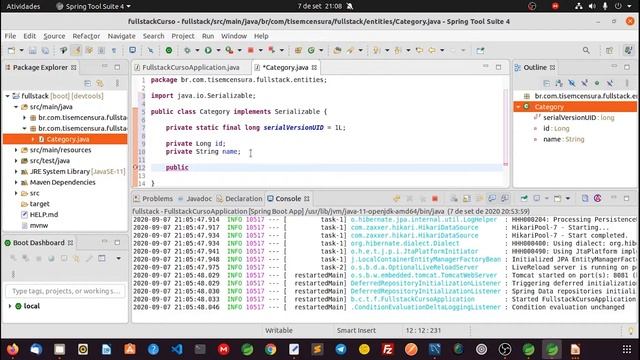Terminate the console with red stop button
Viewport: 640px width, 360px height.
coord(435,199)
